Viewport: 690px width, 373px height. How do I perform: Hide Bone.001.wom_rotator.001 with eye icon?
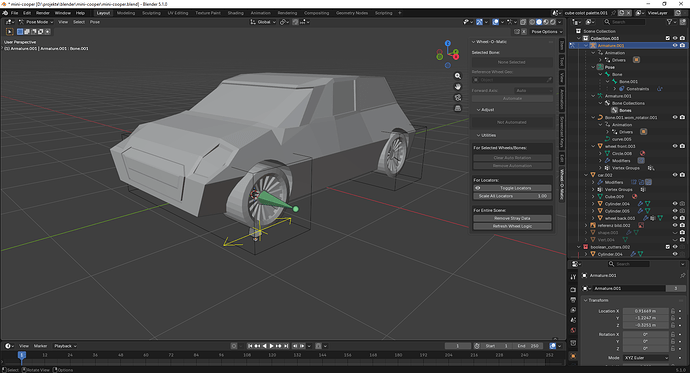(x=675, y=117)
